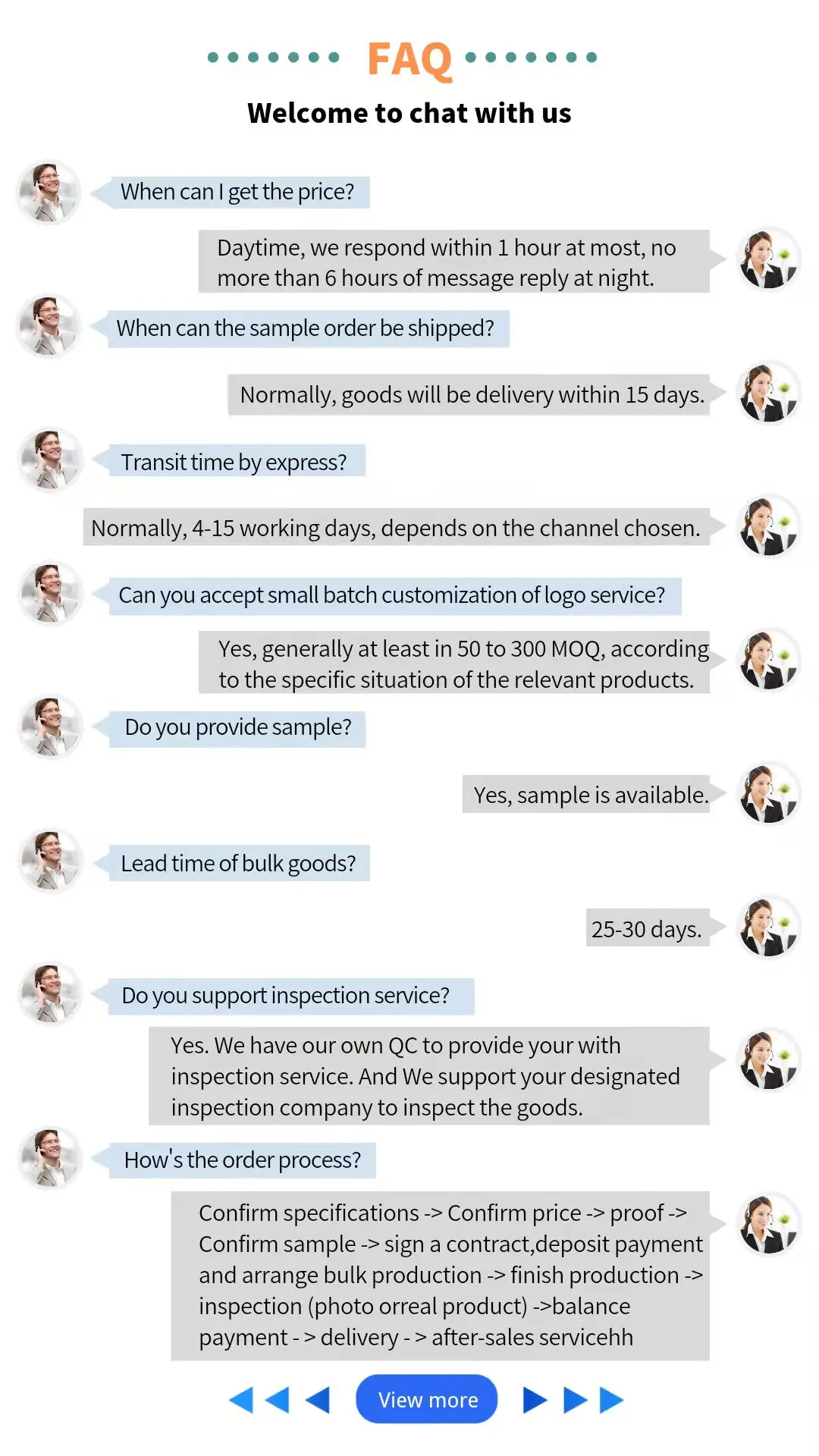Screen dimensions: 819x1456
Task: Click customer avatar beside 'When can I get the price?'
Action: (49, 193)
